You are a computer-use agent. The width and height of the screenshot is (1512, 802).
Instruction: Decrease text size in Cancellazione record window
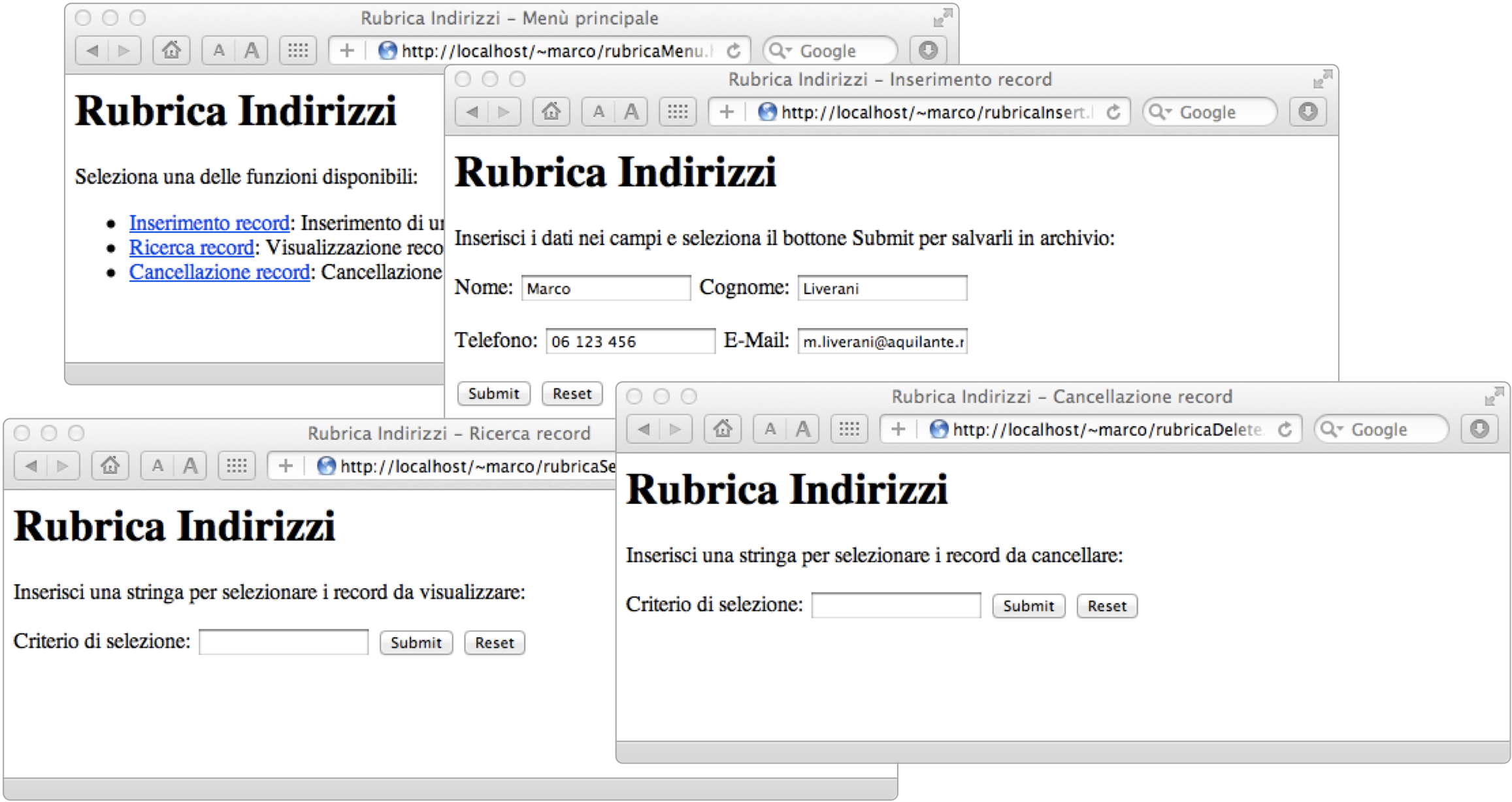pos(770,429)
